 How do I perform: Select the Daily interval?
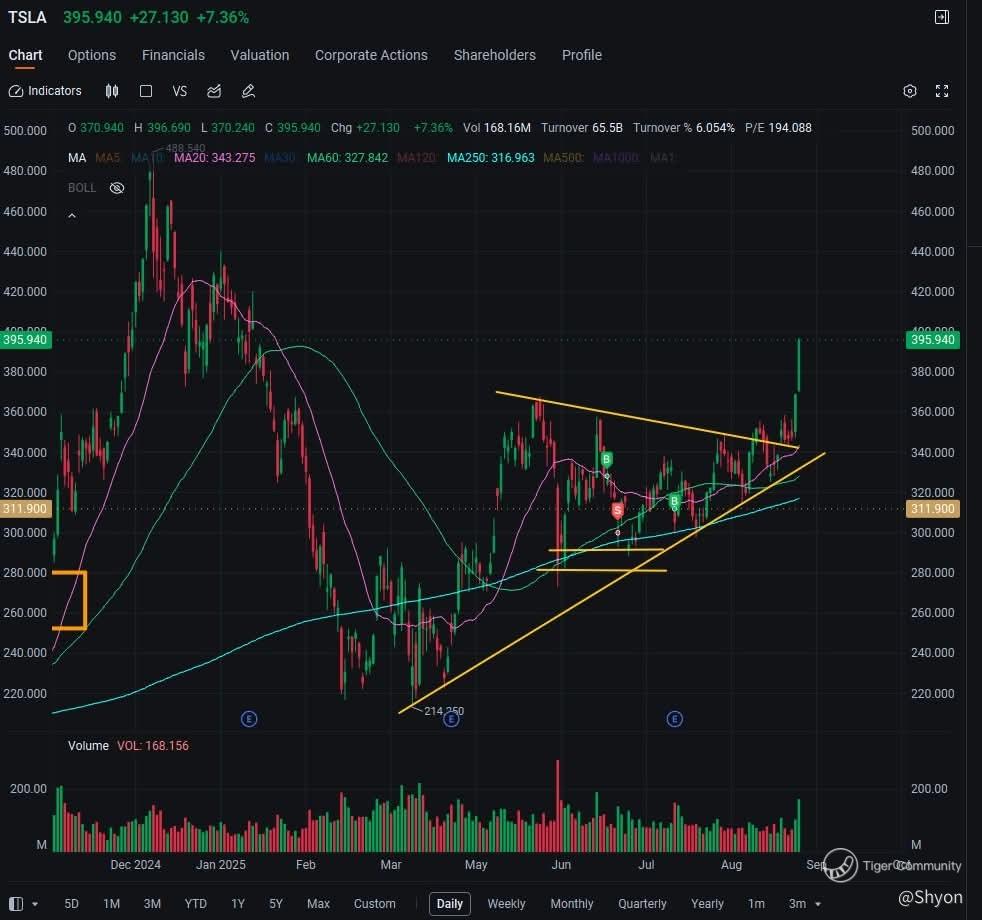pyautogui.click(x=450, y=904)
